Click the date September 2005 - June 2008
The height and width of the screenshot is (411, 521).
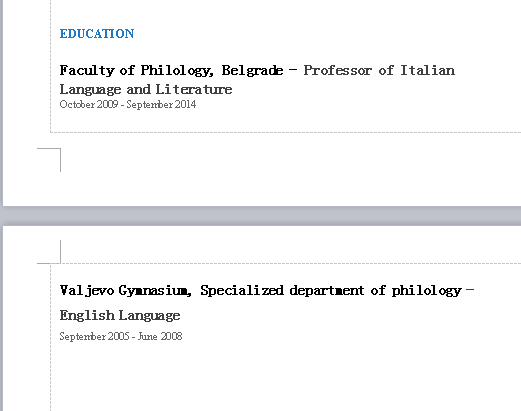[121, 336]
